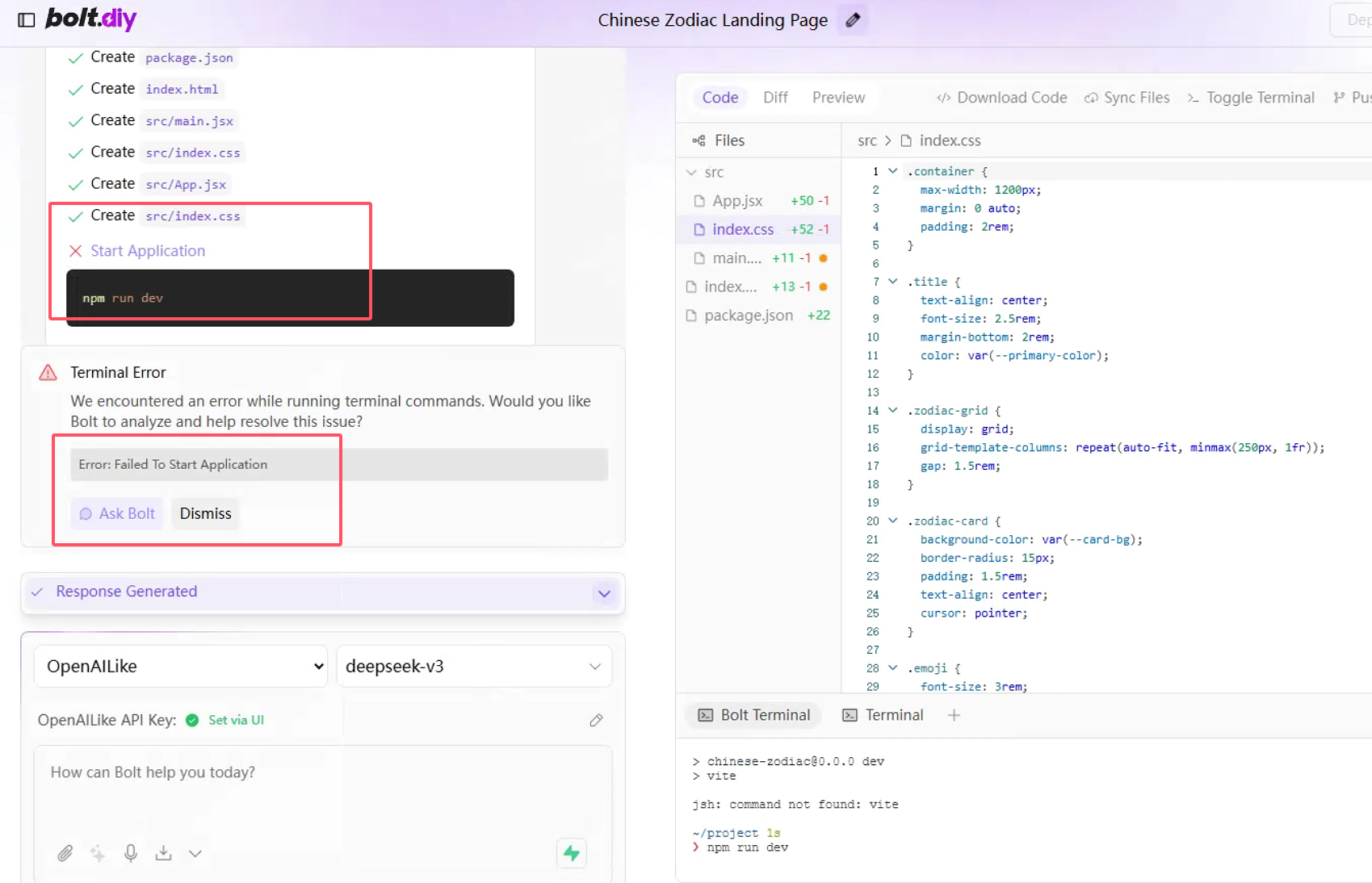Click the Files tree icon

[699, 140]
